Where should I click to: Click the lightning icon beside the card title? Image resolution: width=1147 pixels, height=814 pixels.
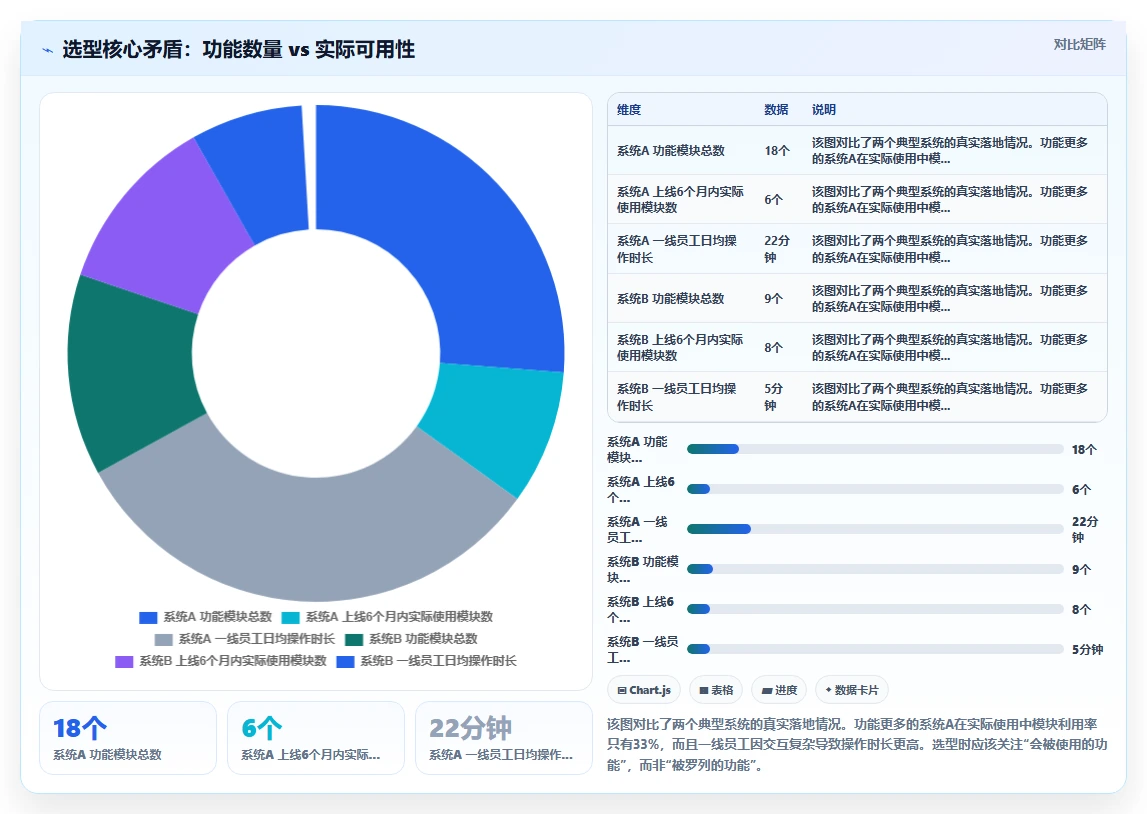pos(48,50)
